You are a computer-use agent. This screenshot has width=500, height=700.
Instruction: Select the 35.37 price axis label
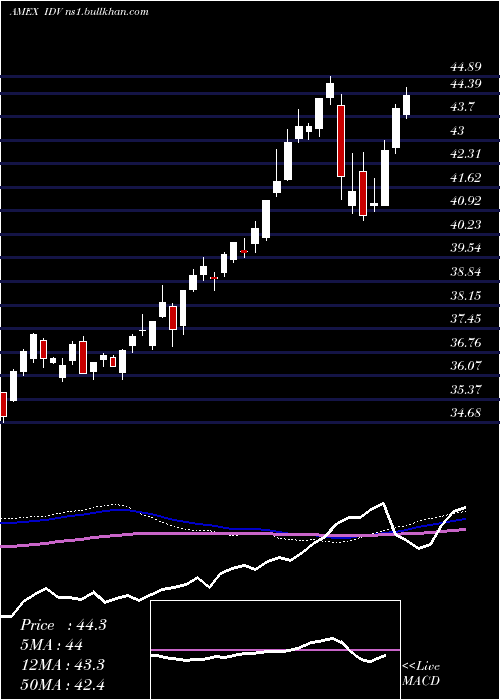[466, 389]
